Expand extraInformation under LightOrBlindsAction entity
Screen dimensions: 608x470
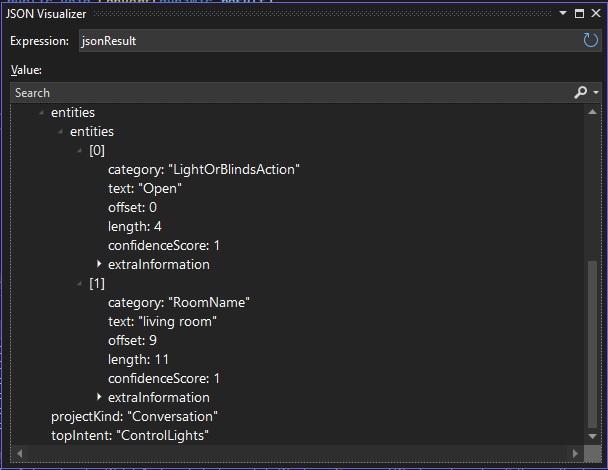pos(99,265)
